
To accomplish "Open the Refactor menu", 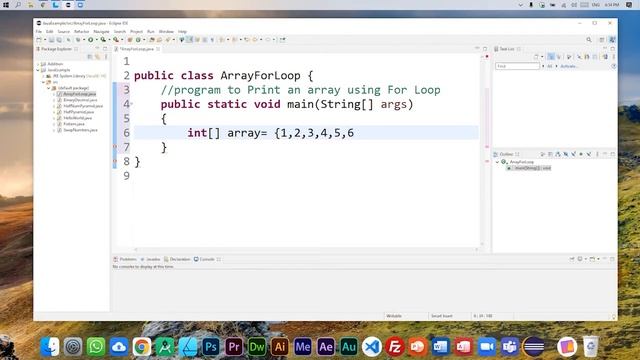I will click(x=81, y=31).
